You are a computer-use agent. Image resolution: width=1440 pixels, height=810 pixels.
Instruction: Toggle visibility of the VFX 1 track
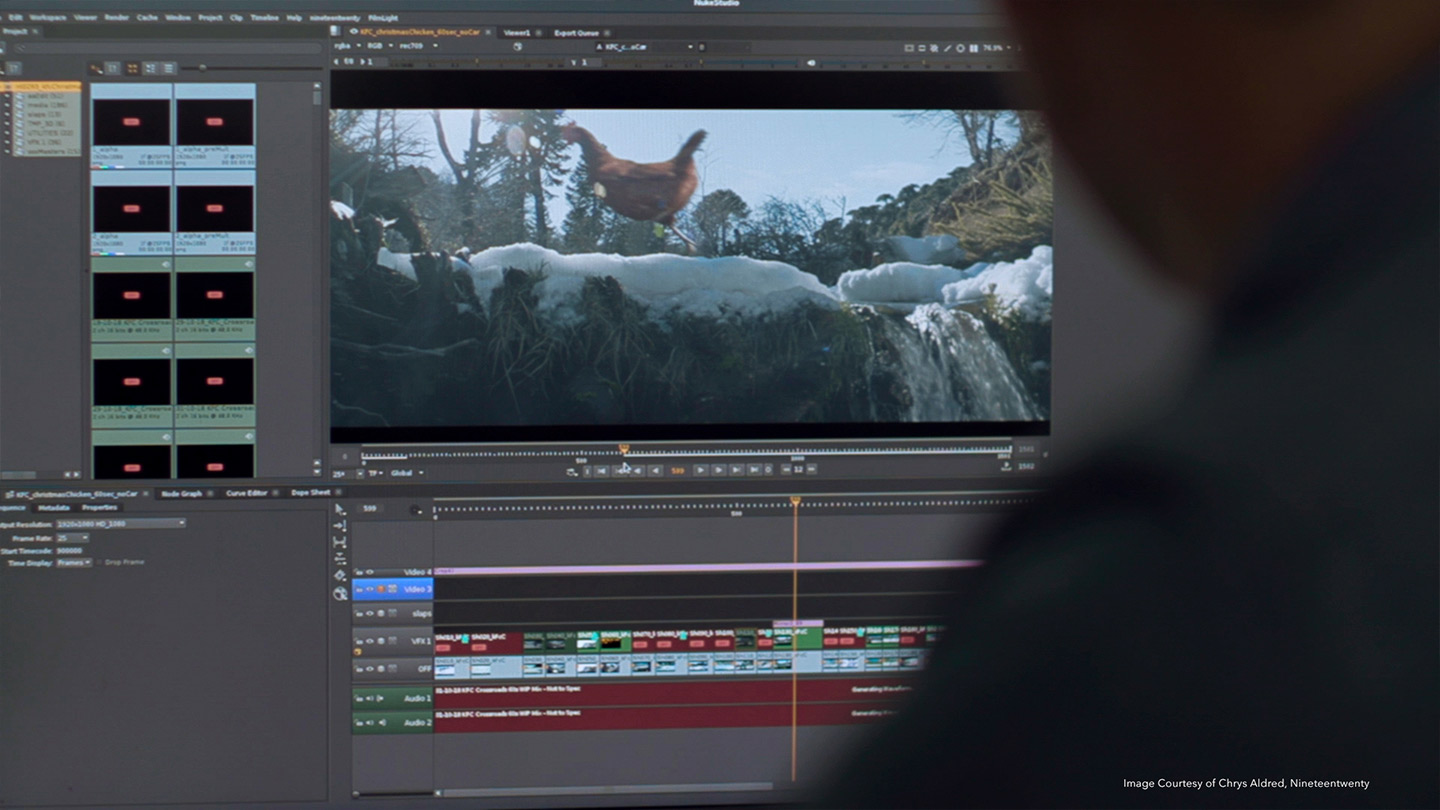(x=370, y=641)
